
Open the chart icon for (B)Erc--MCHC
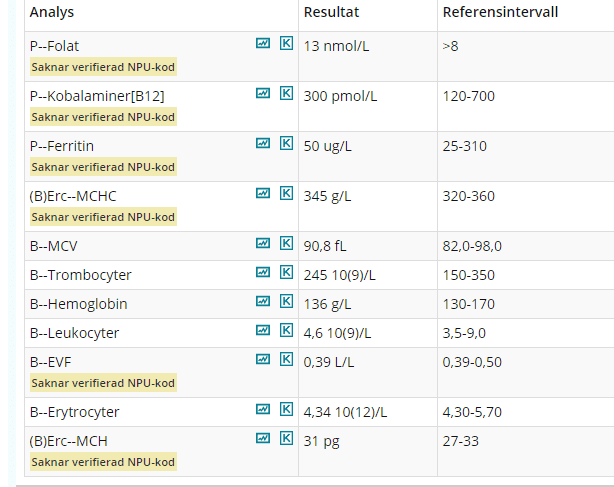coord(263,193)
